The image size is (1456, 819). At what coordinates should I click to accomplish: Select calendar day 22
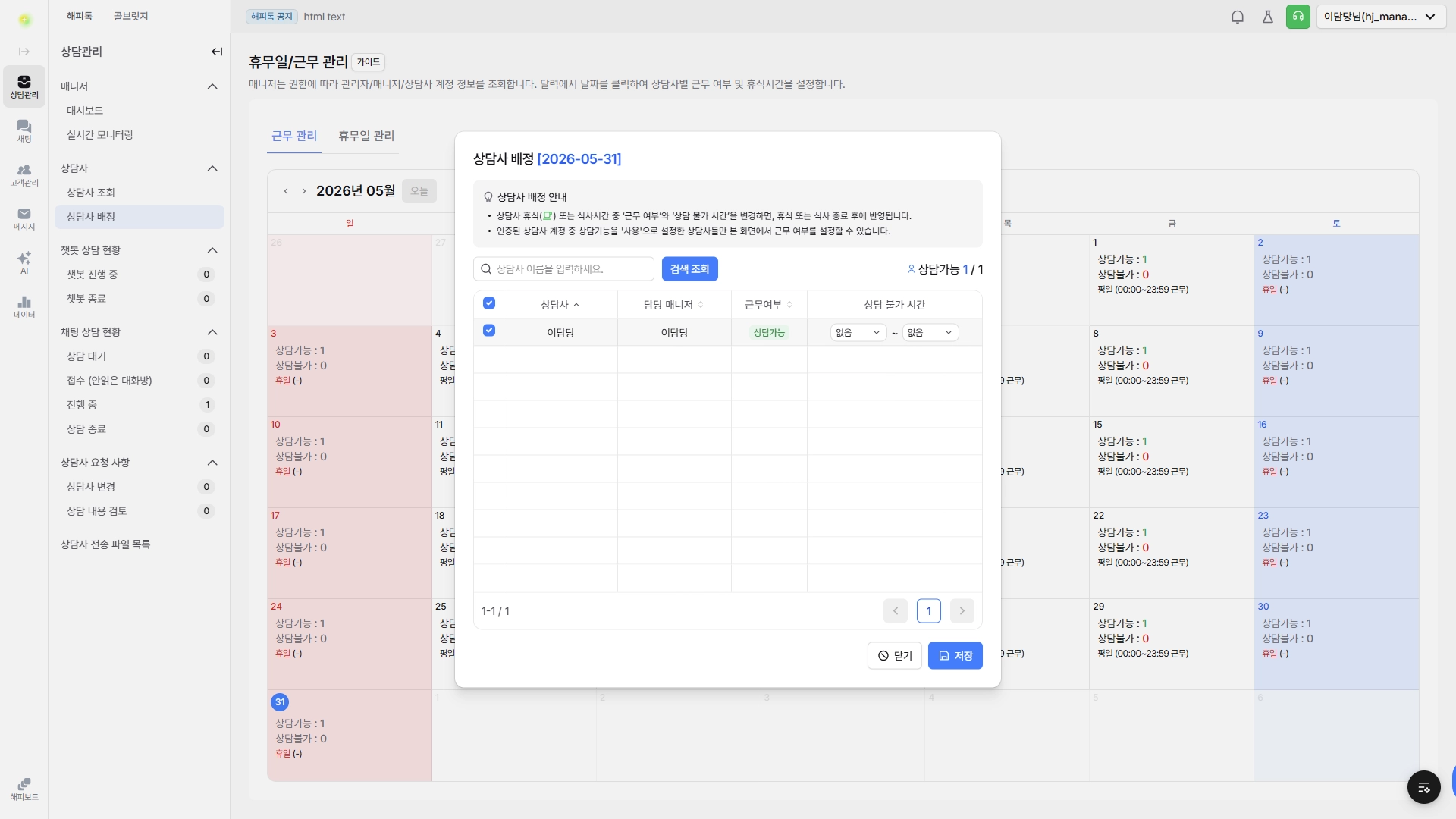point(1171,553)
